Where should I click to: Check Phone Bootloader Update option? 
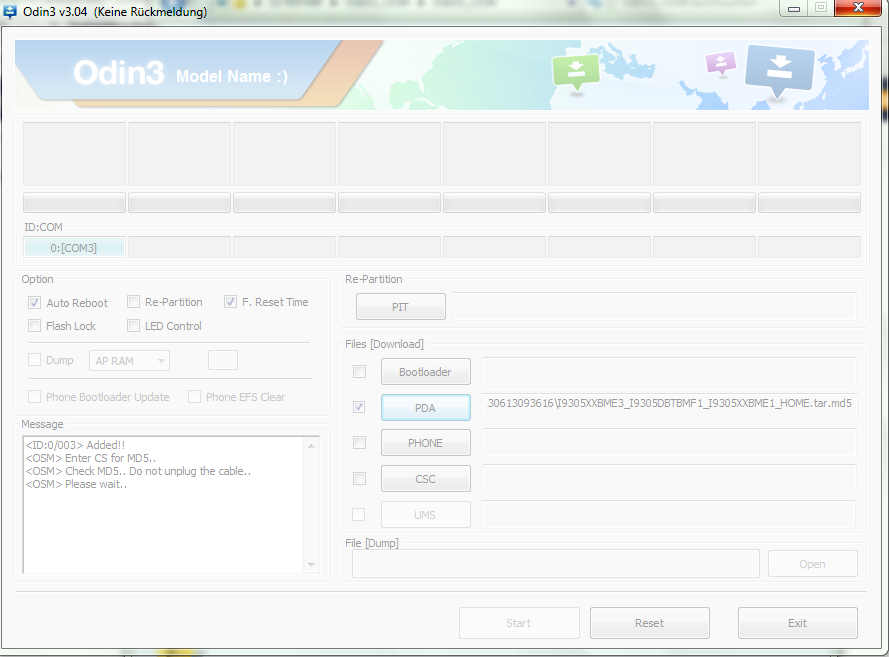(x=35, y=397)
